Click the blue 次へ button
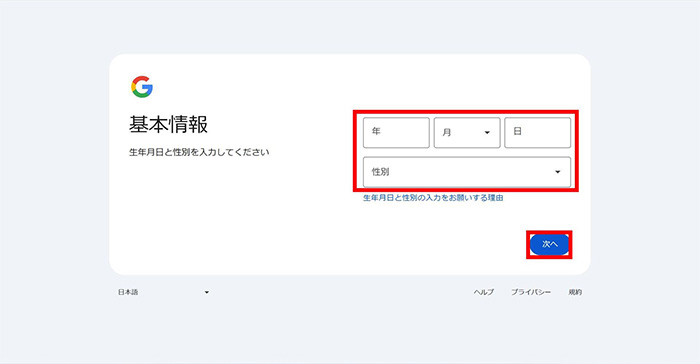The height and width of the screenshot is (364, 700). 550,244
